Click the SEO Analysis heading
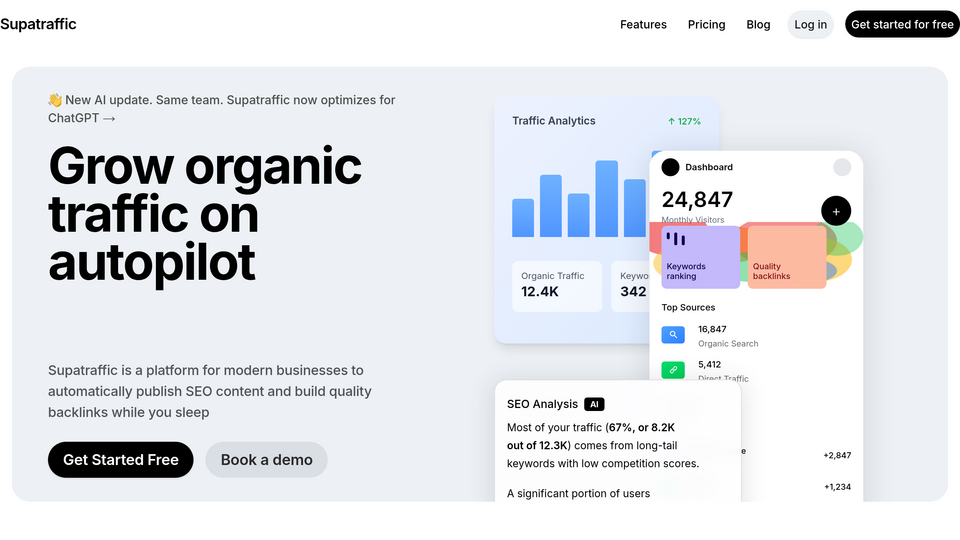 (x=542, y=404)
